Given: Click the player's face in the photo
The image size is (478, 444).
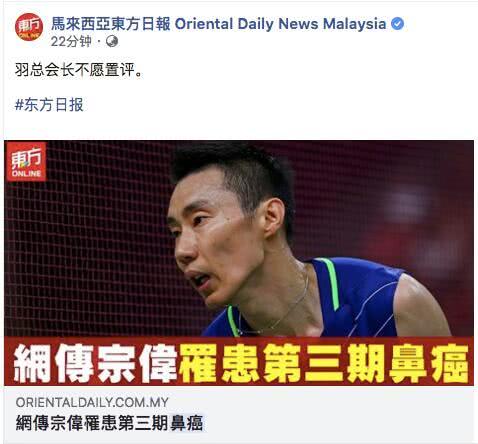Looking at the screenshot, I should [213, 240].
